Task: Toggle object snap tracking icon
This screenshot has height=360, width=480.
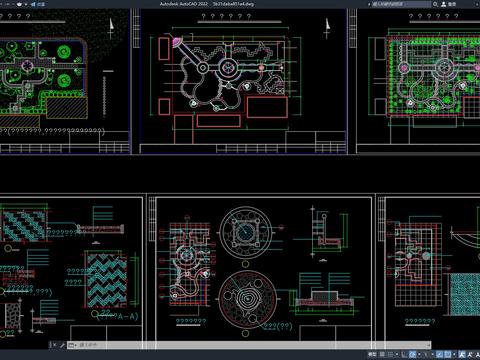Action: (439, 354)
